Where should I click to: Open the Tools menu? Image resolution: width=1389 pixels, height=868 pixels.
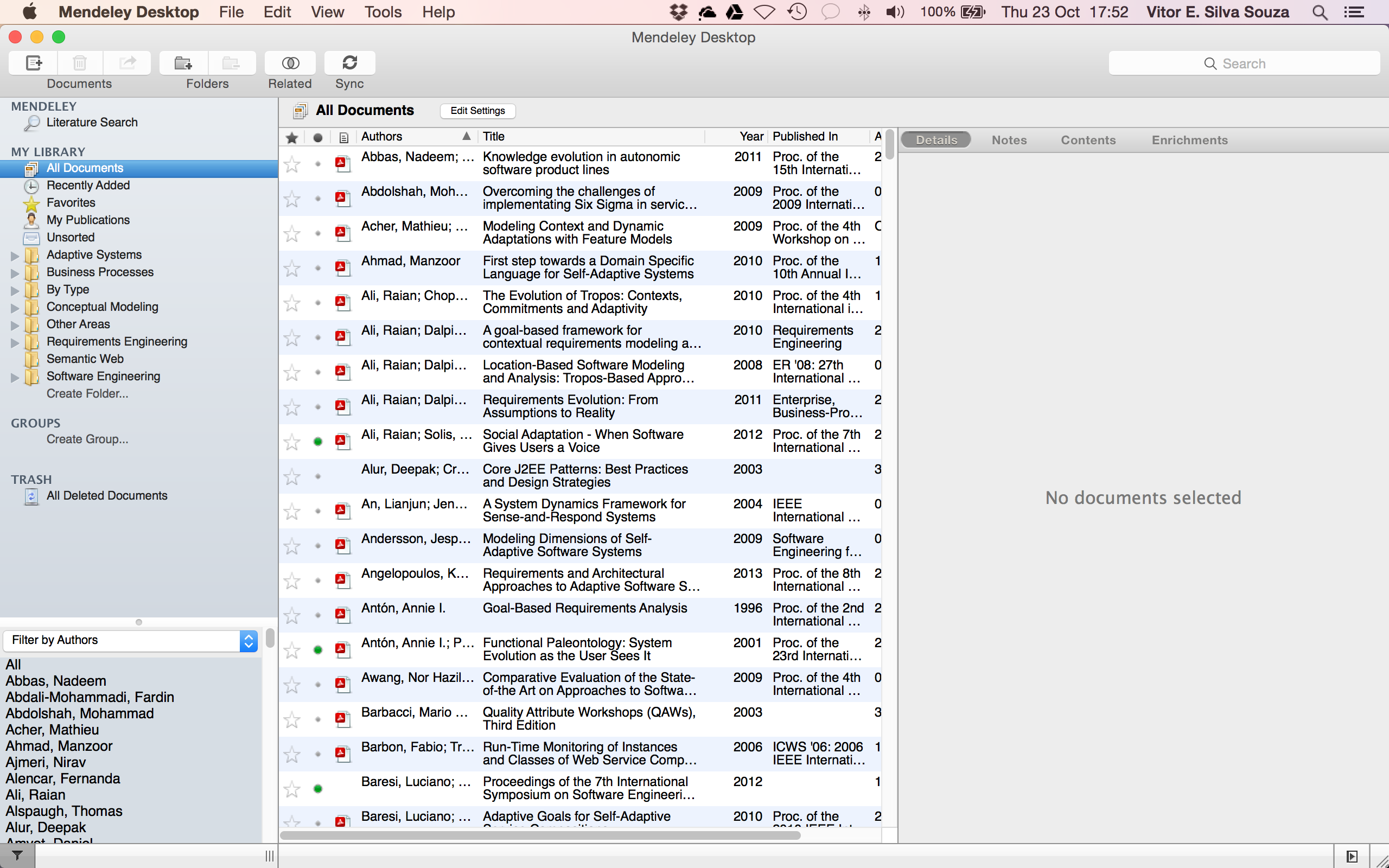pos(383,12)
